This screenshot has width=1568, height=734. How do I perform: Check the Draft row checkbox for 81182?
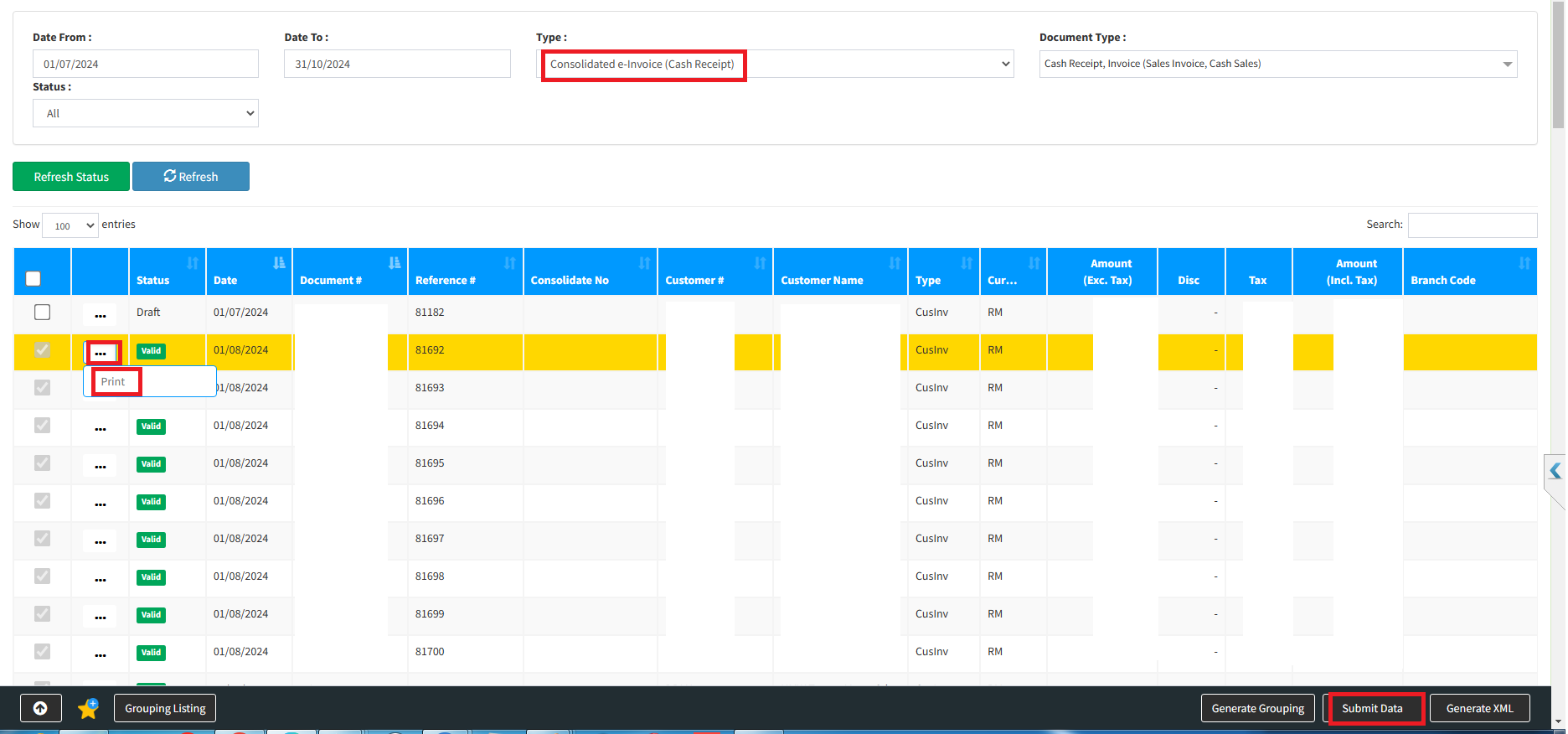[42, 313]
